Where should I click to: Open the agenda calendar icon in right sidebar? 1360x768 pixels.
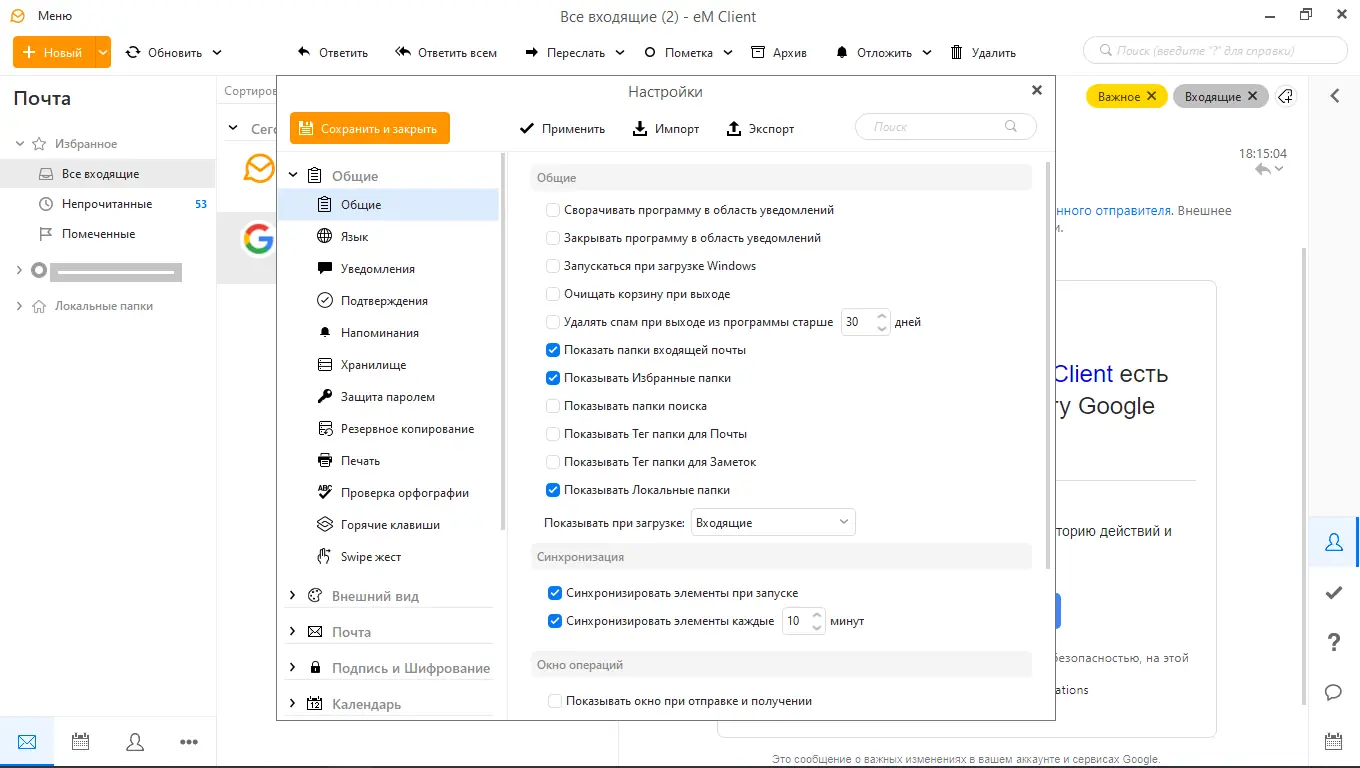1334,742
